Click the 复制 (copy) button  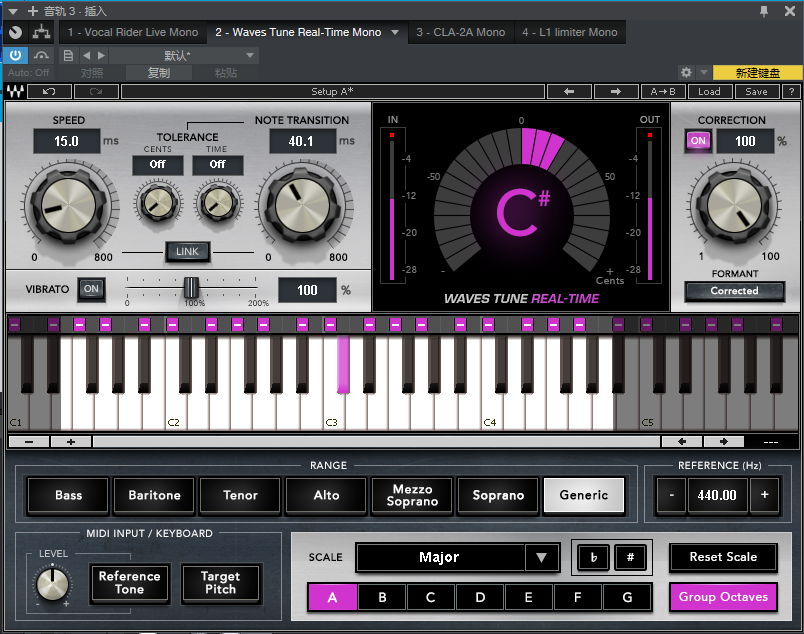(159, 73)
